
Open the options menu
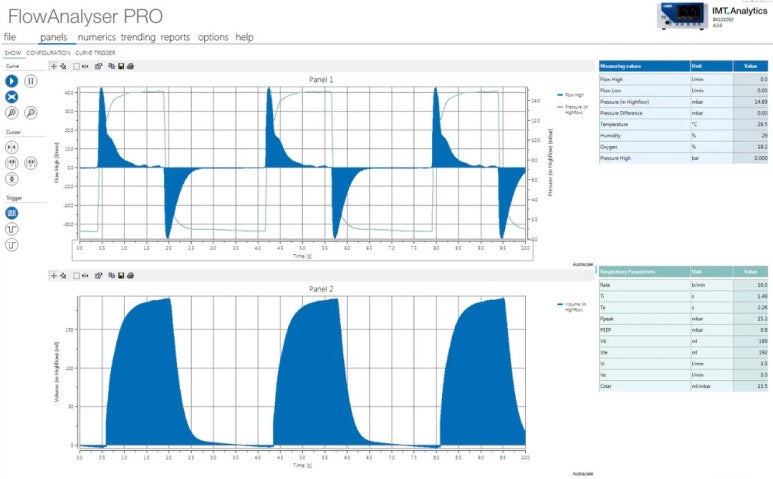tap(213, 37)
